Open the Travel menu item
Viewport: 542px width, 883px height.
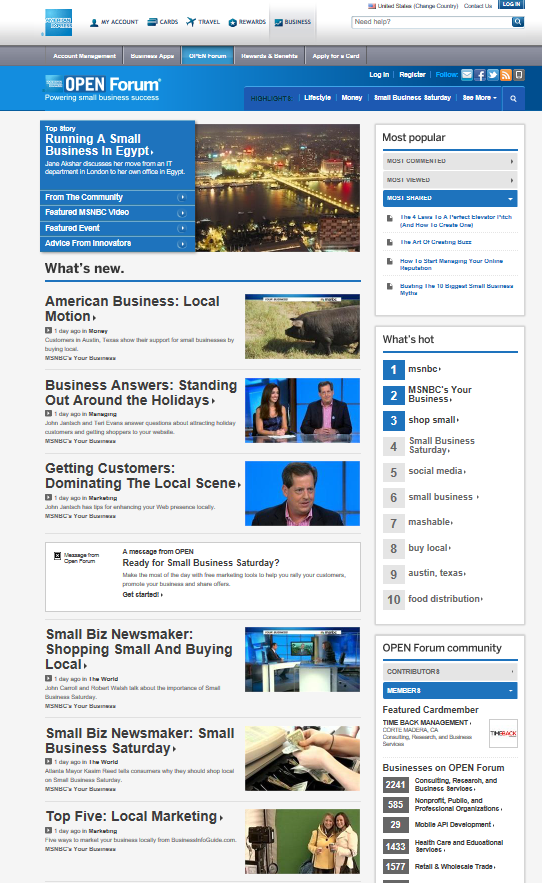coord(203,22)
